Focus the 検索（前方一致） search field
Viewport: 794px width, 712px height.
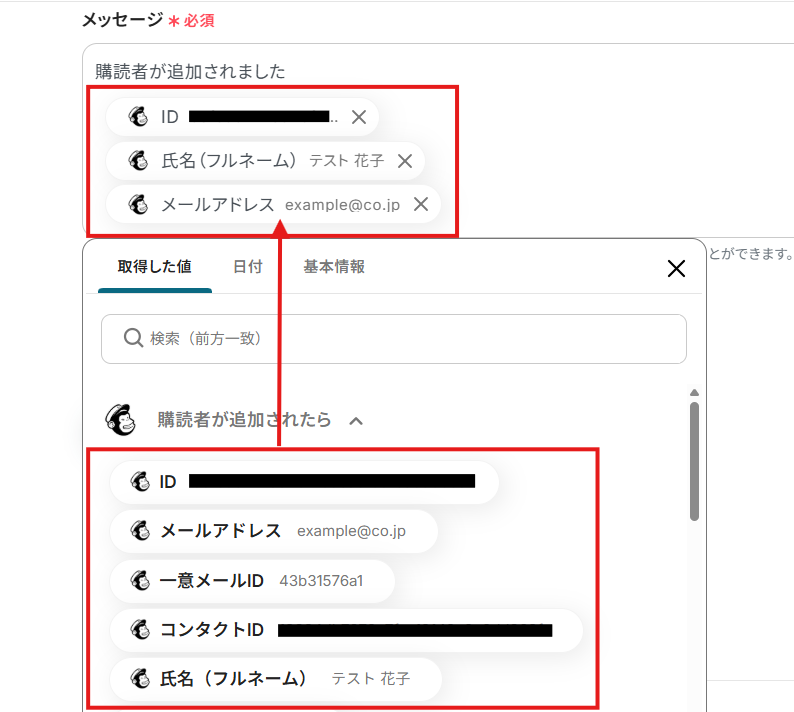pos(394,339)
